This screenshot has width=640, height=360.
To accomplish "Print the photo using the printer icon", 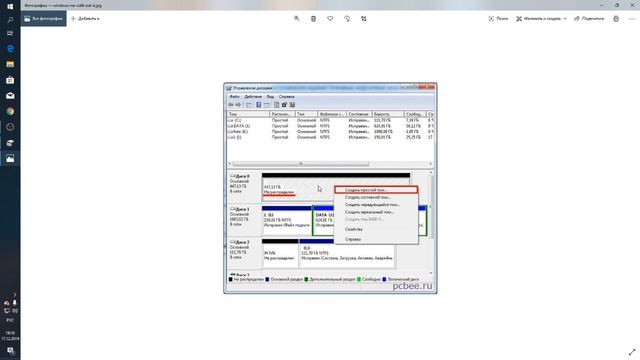I will [616, 19].
